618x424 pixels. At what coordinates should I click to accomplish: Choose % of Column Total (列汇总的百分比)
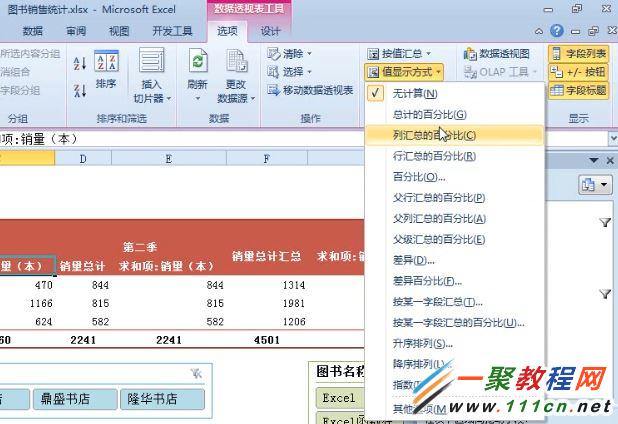[455, 136]
